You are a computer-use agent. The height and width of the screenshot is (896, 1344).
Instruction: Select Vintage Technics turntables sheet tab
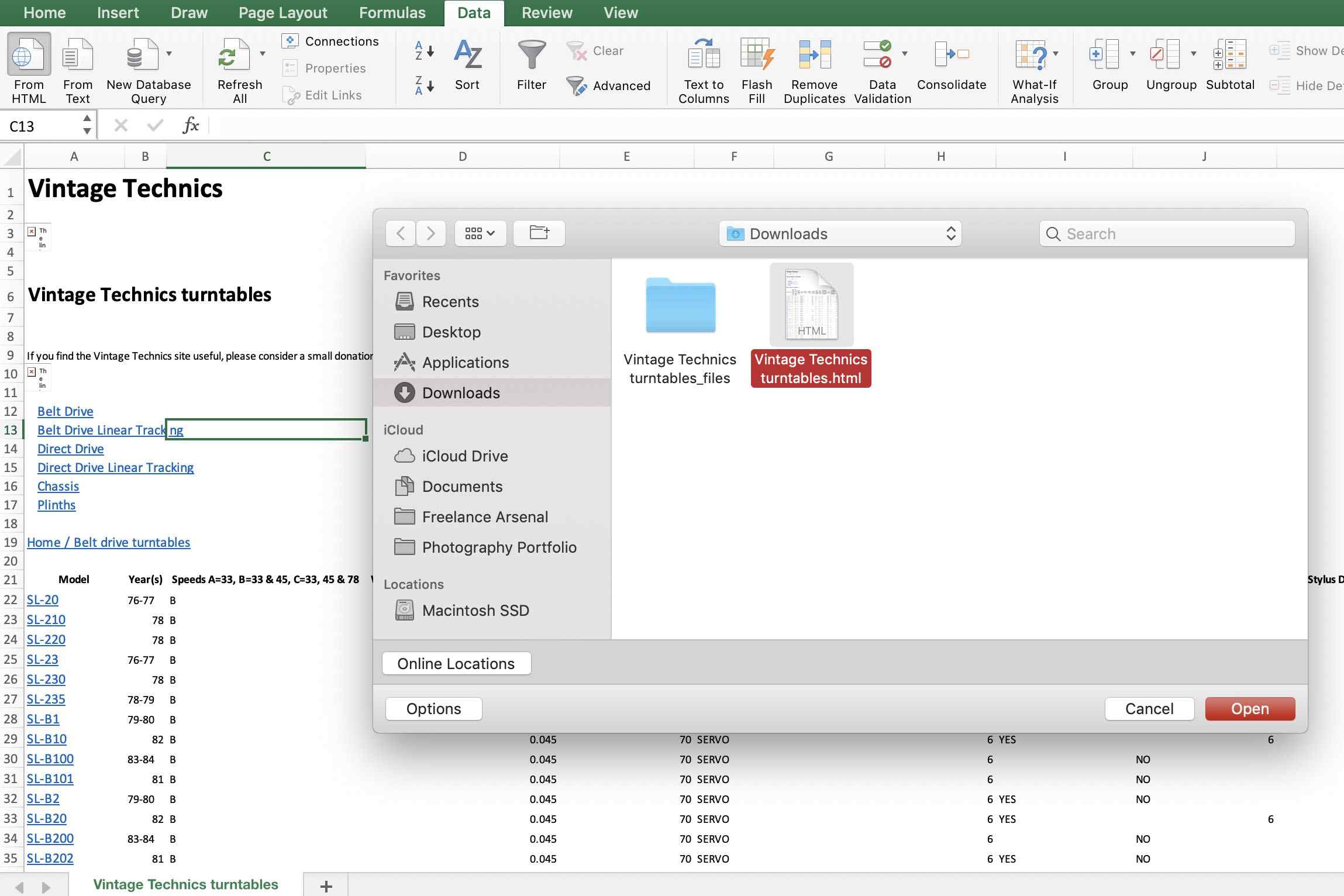point(185,884)
